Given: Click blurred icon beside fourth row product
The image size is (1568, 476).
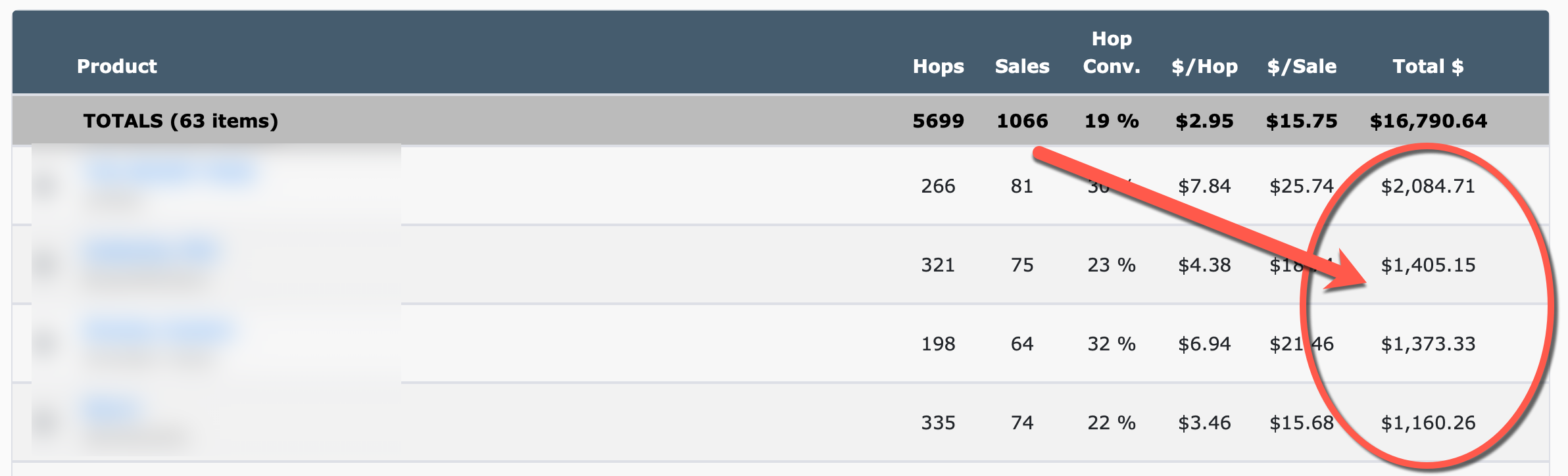Looking at the screenshot, I should pyautogui.click(x=46, y=422).
